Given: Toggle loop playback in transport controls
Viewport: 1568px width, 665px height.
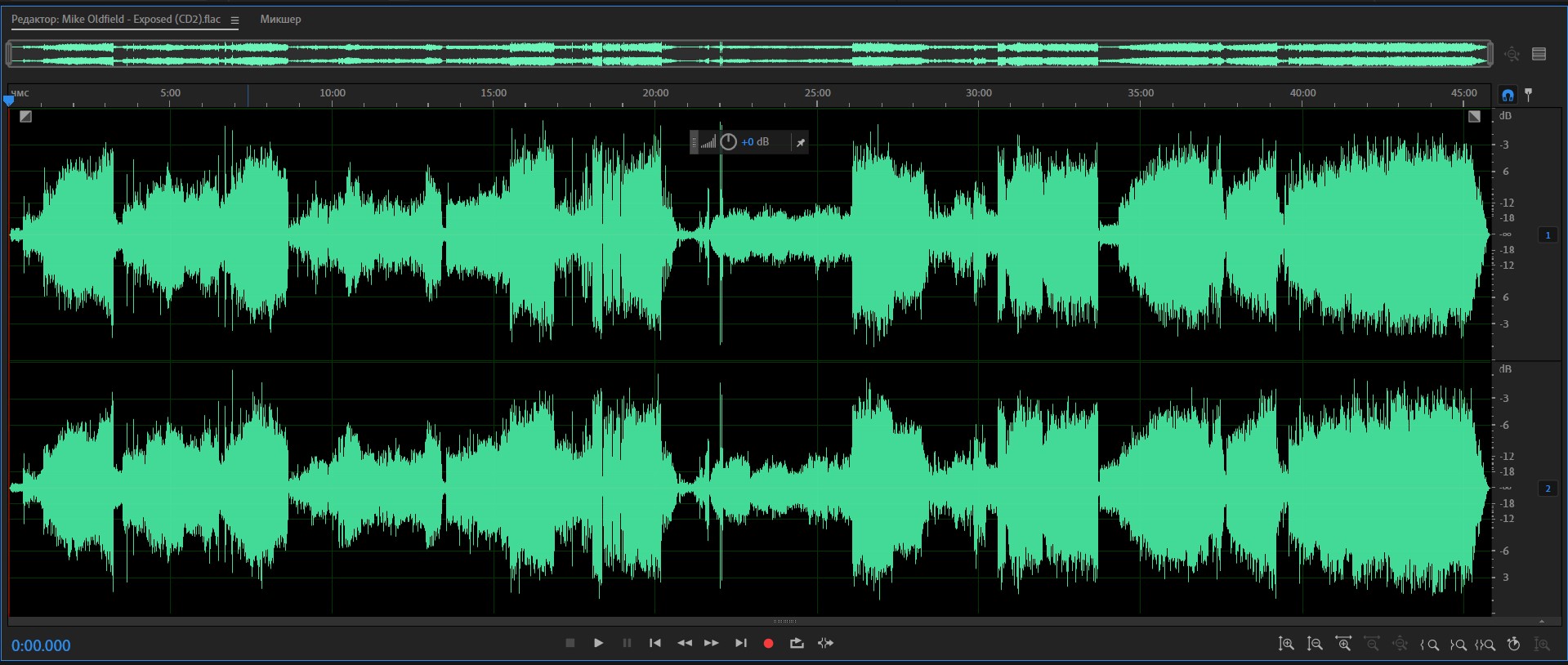Looking at the screenshot, I should pyautogui.click(x=797, y=644).
